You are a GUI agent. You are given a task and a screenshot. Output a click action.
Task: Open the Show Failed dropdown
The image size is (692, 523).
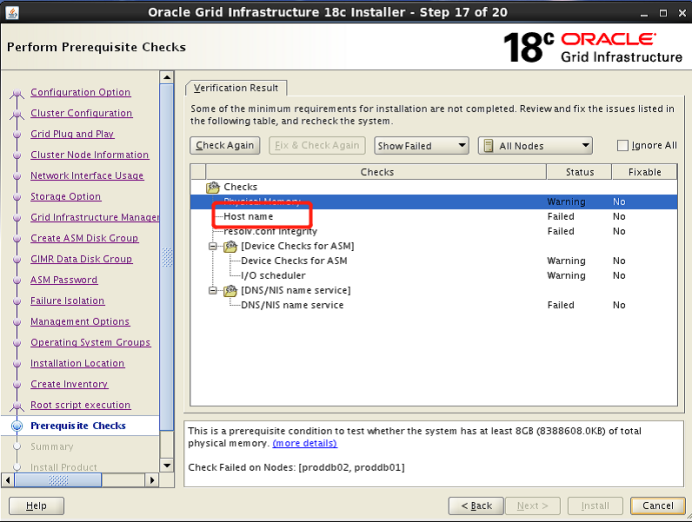pyautogui.click(x=421, y=145)
